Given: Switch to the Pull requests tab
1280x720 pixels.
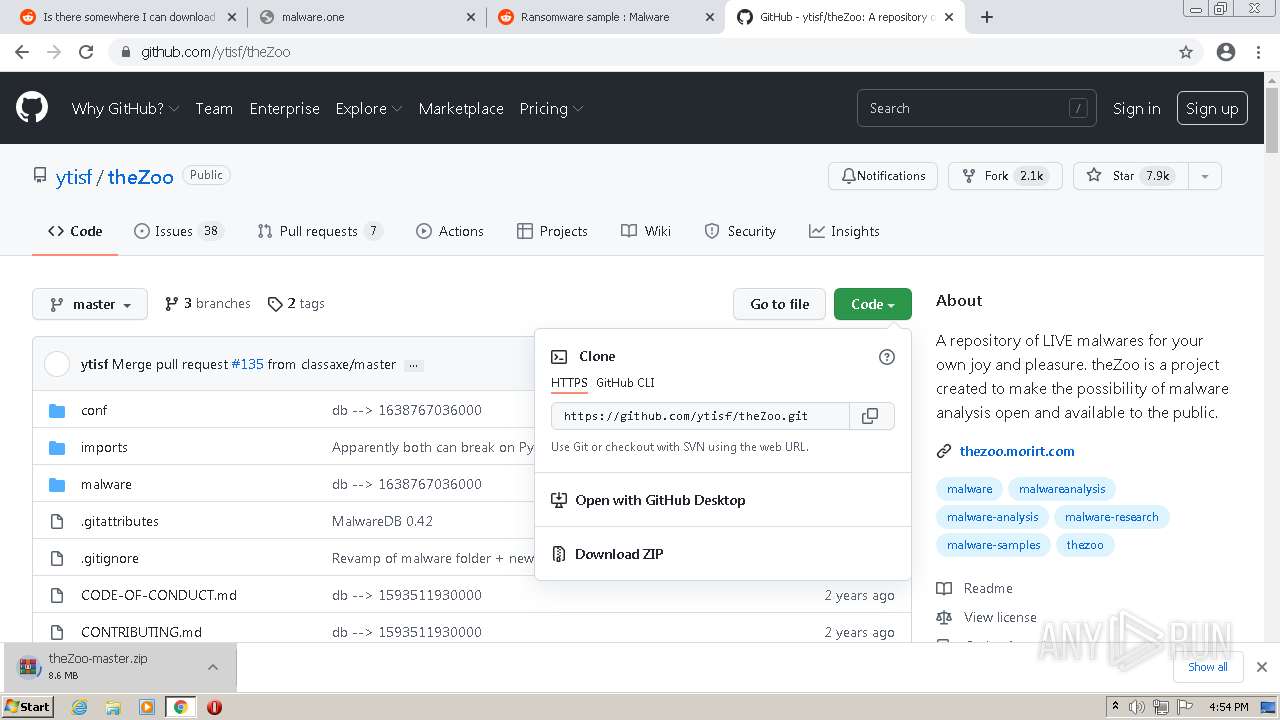Looking at the screenshot, I should coord(320,231).
